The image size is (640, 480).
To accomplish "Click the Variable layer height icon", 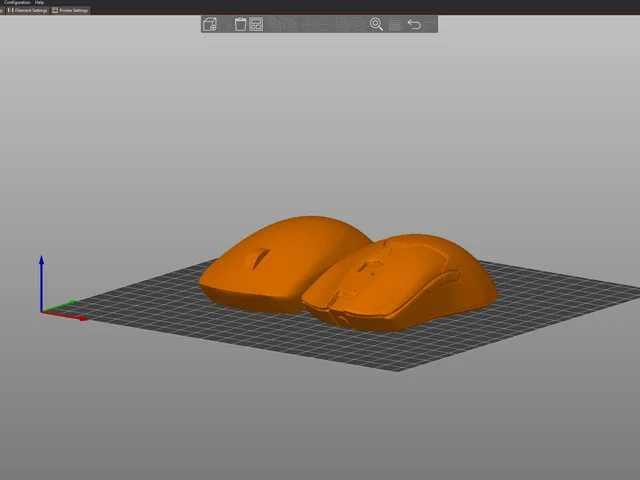I will (395, 24).
